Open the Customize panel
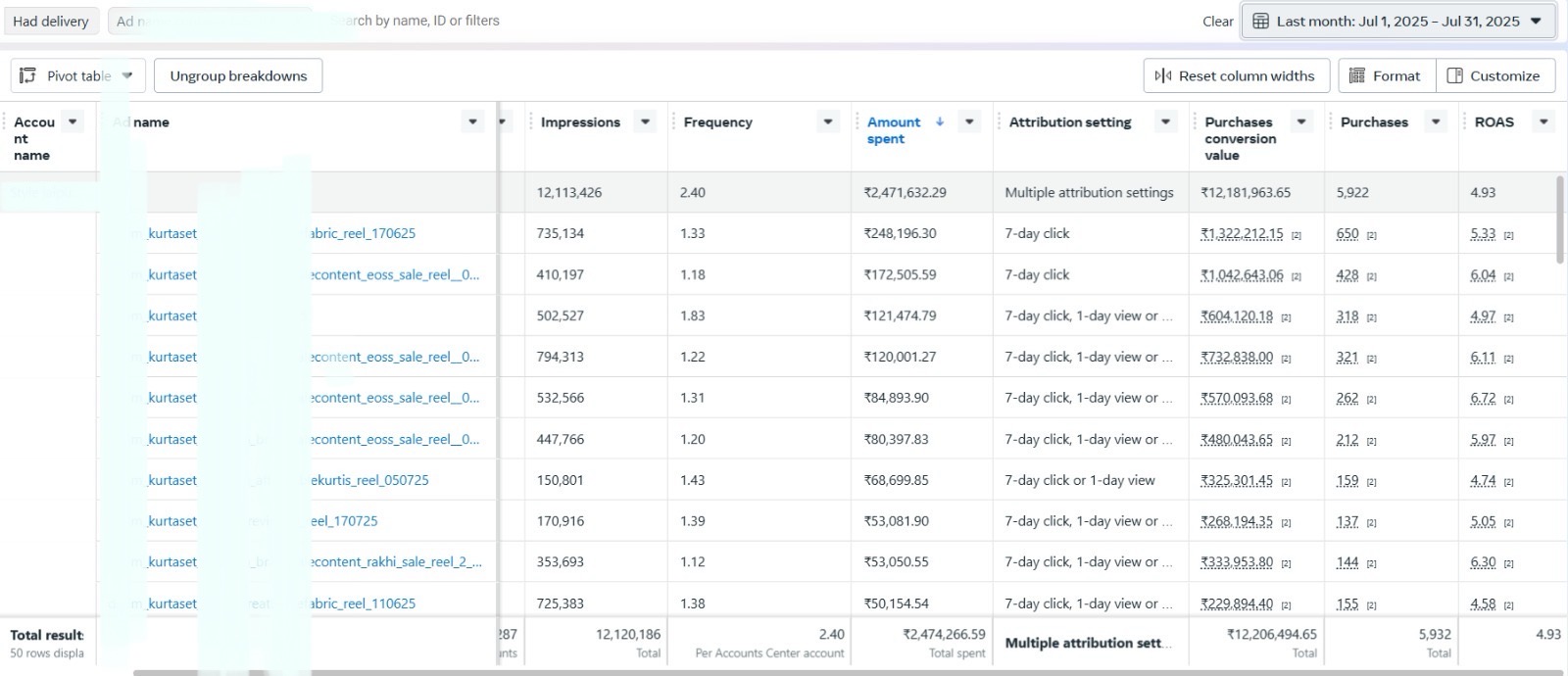Screen dimensions: 1568x676 pos(1494,75)
